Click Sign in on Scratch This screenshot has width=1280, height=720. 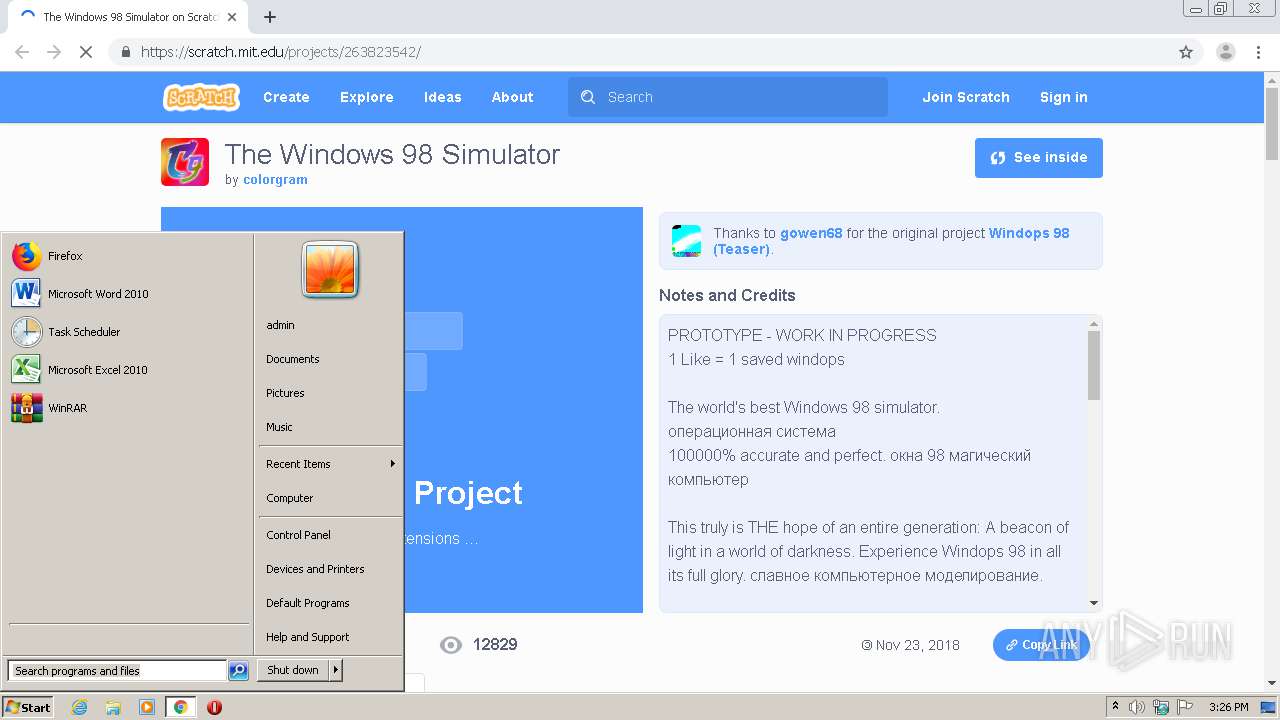click(x=1063, y=97)
